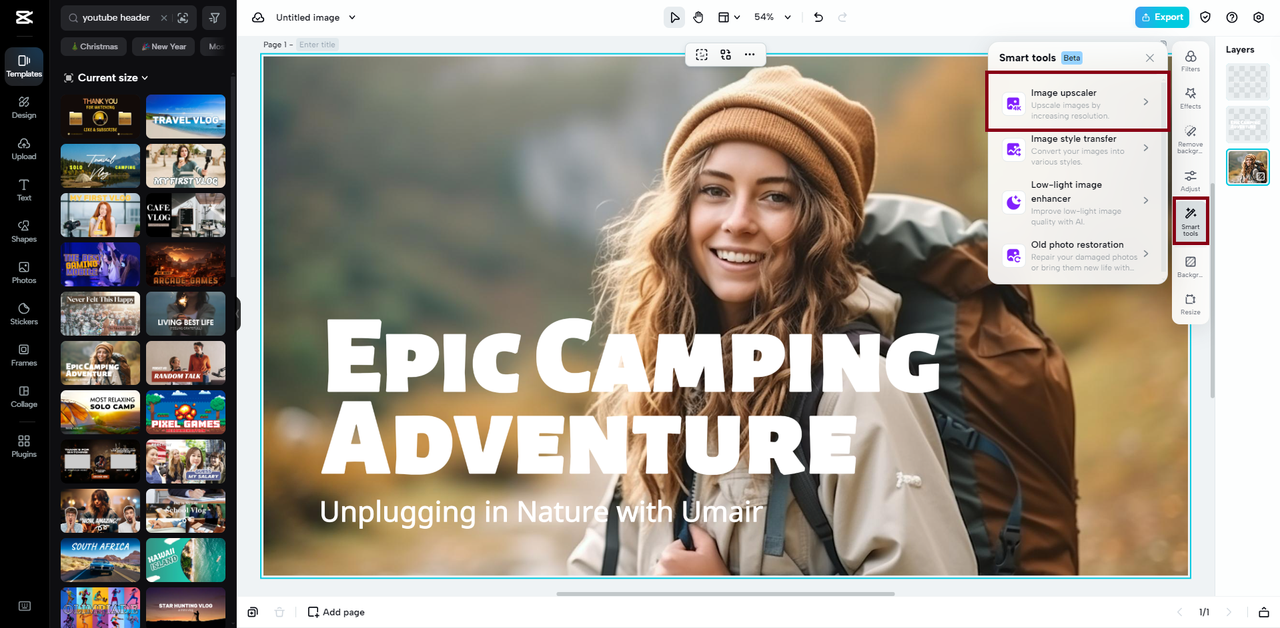Go to next page arrow
1280x628 pixels.
pos(1229,612)
